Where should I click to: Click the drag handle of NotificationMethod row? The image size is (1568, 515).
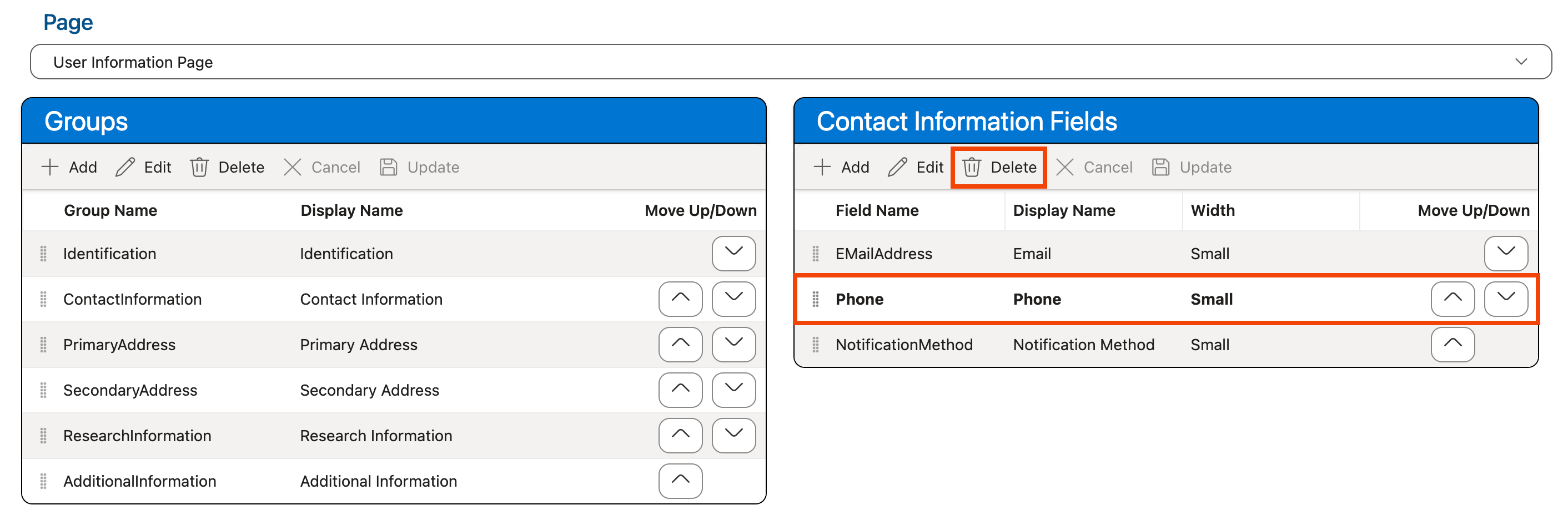click(x=816, y=345)
